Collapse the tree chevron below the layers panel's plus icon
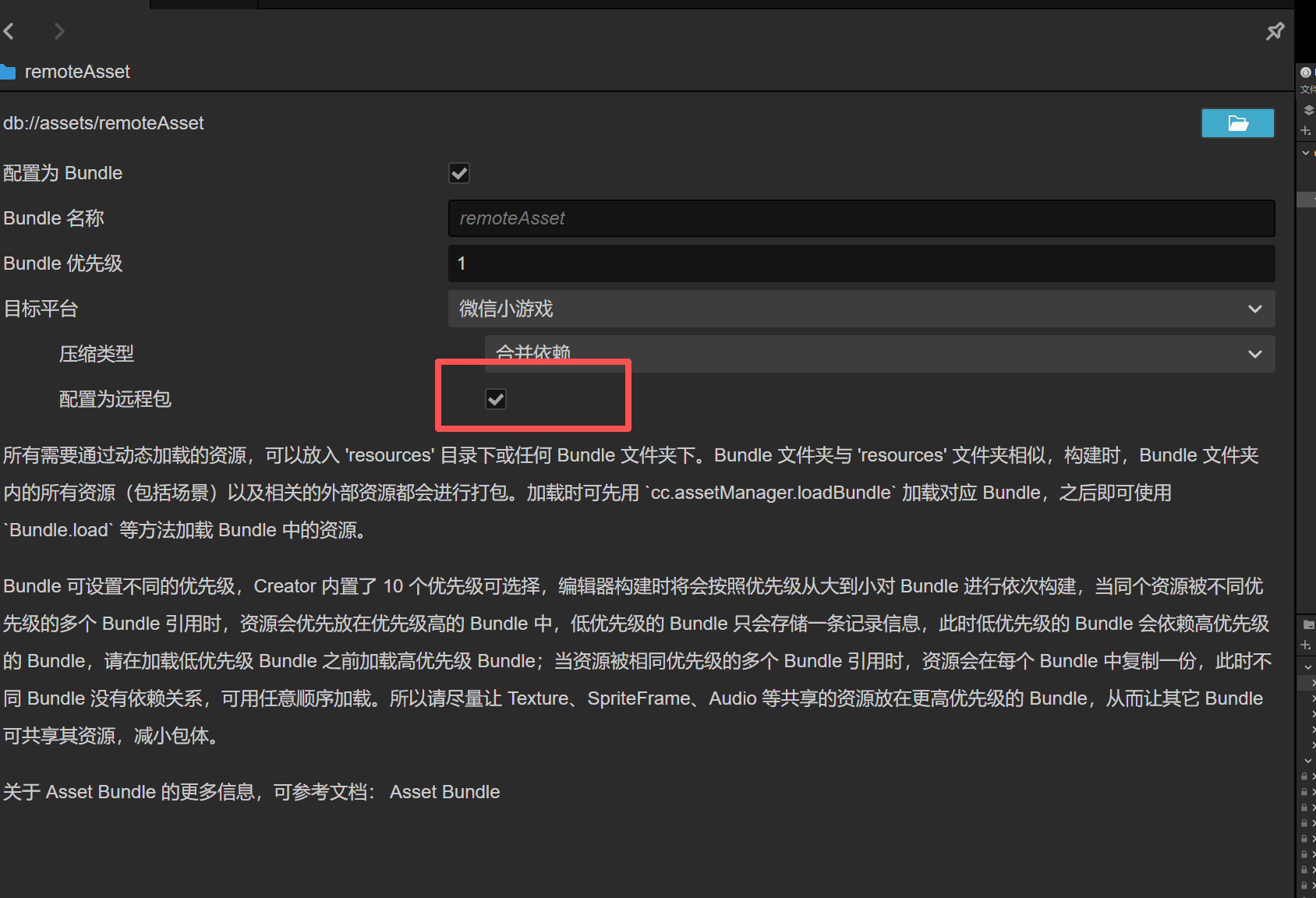 pyautogui.click(x=1306, y=153)
